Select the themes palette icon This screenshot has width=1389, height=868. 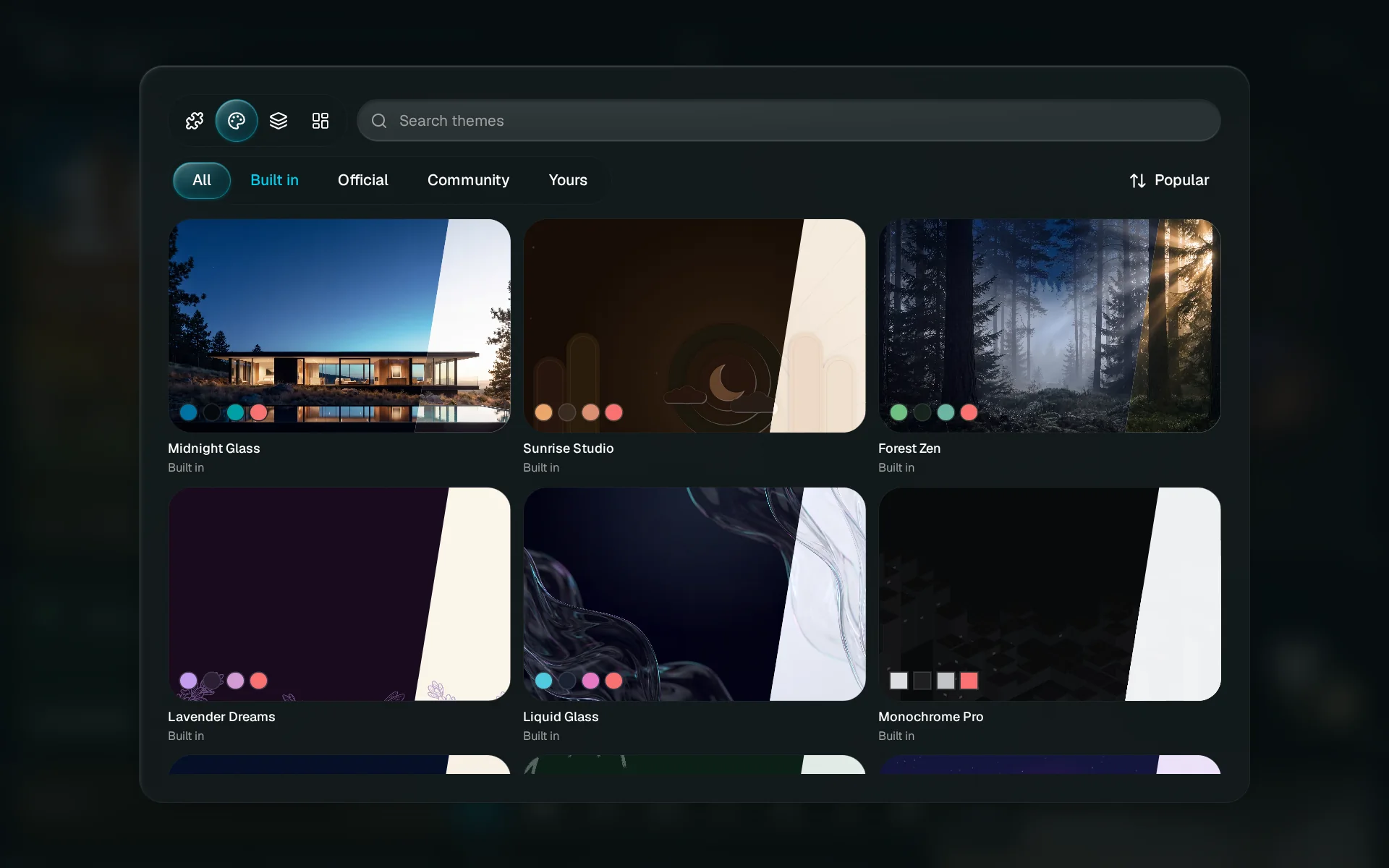[237, 121]
